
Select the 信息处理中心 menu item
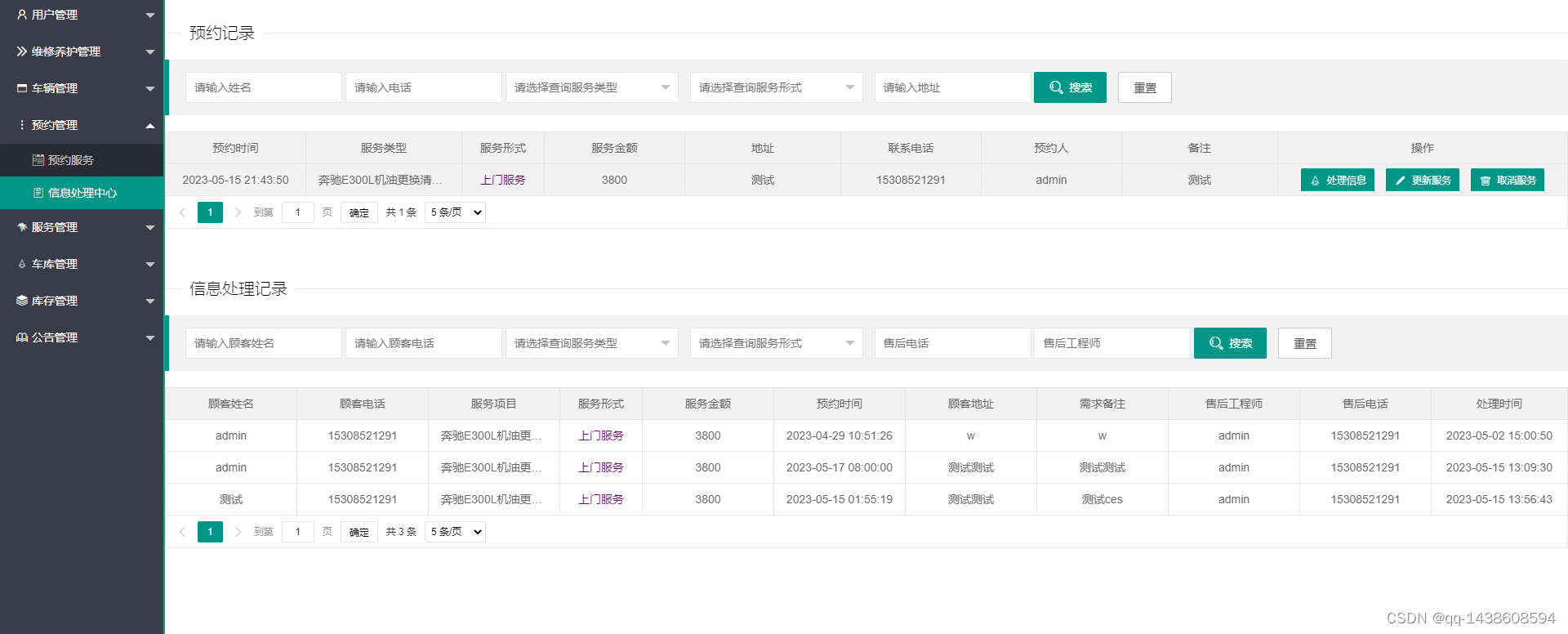tap(82, 193)
